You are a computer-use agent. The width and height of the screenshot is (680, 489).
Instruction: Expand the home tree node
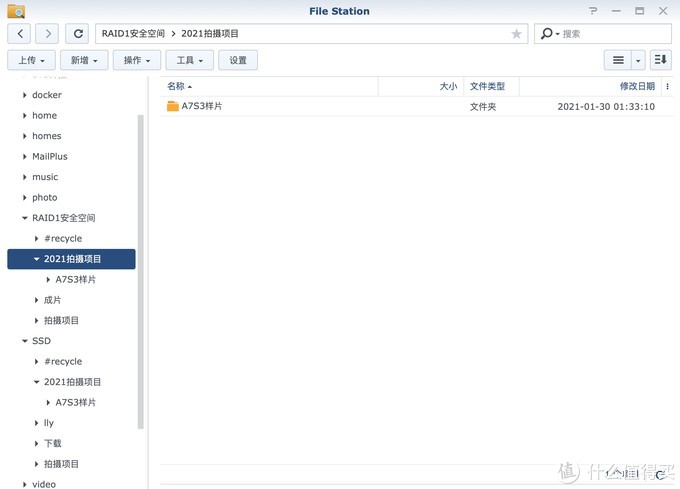(x=24, y=115)
